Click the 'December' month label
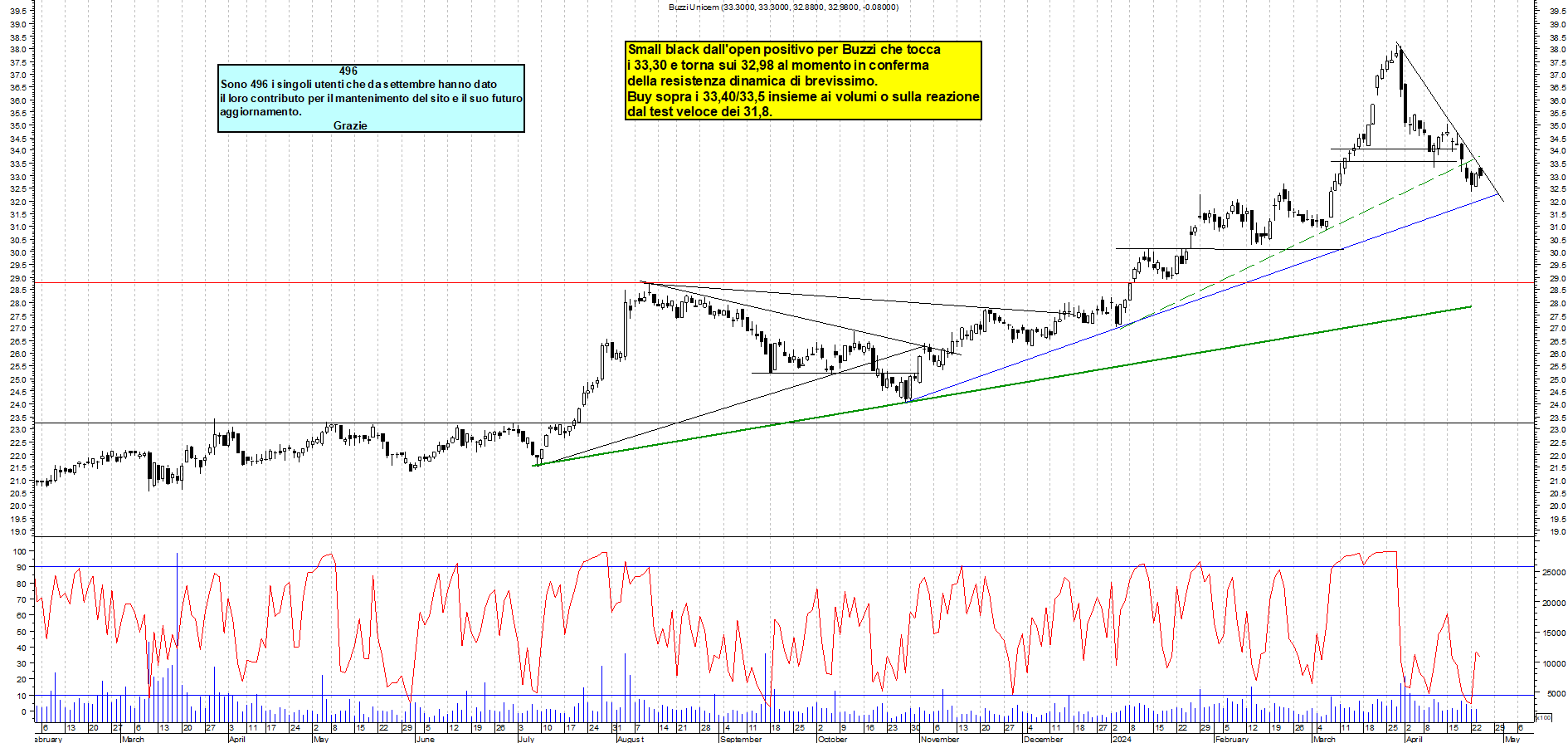 tap(1043, 739)
